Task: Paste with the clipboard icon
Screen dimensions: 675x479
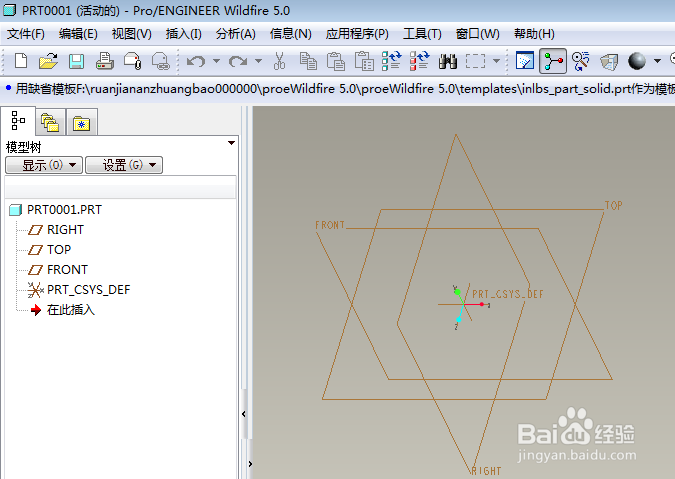Action: click(336, 61)
